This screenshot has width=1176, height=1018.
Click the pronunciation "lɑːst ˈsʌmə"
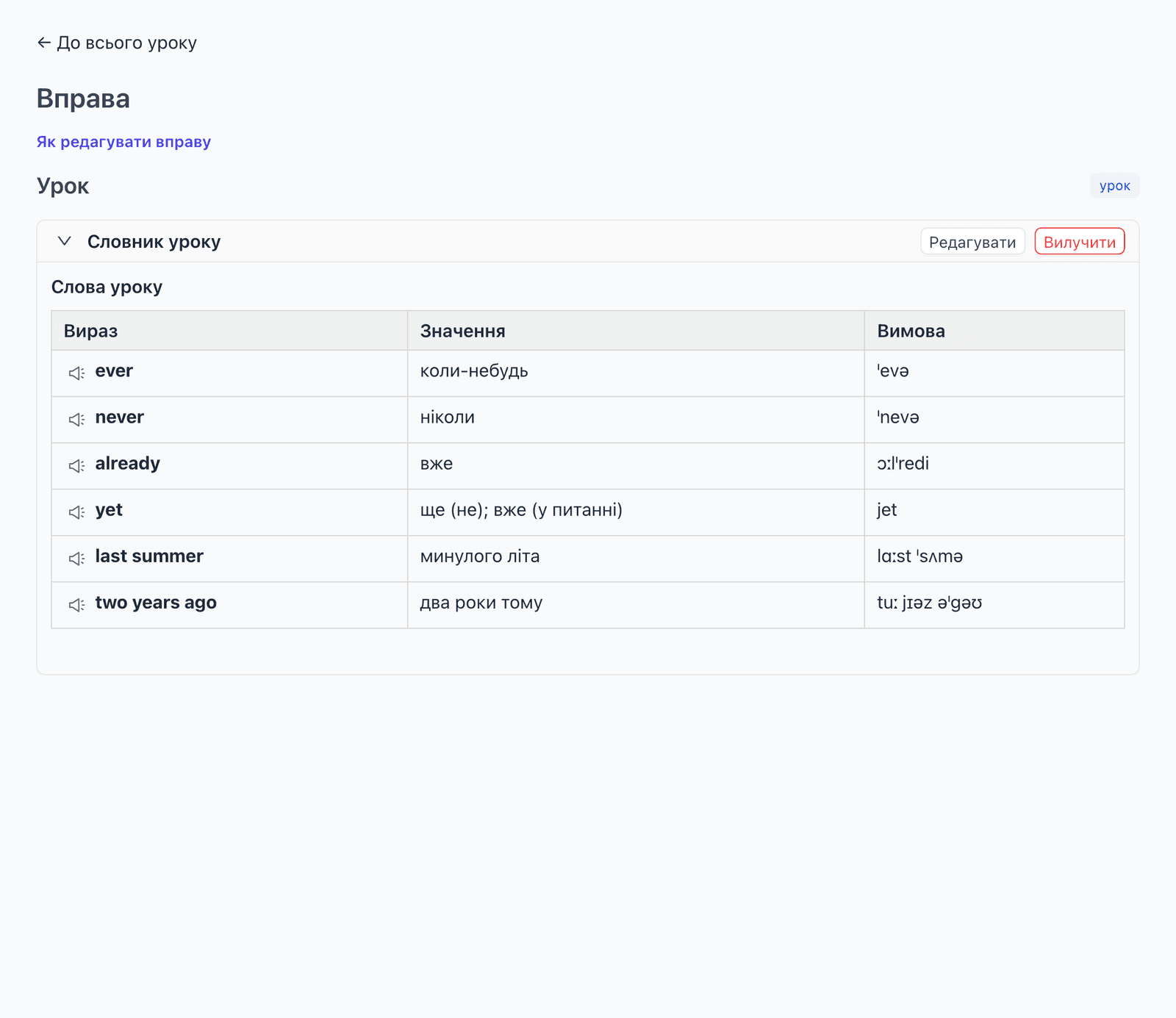tap(919, 556)
